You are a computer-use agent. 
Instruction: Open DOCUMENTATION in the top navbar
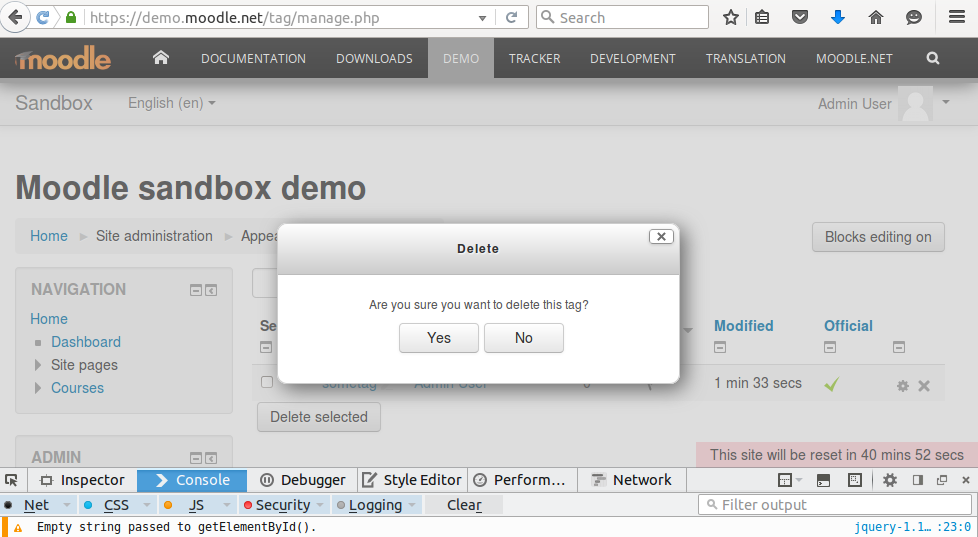point(253,59)
